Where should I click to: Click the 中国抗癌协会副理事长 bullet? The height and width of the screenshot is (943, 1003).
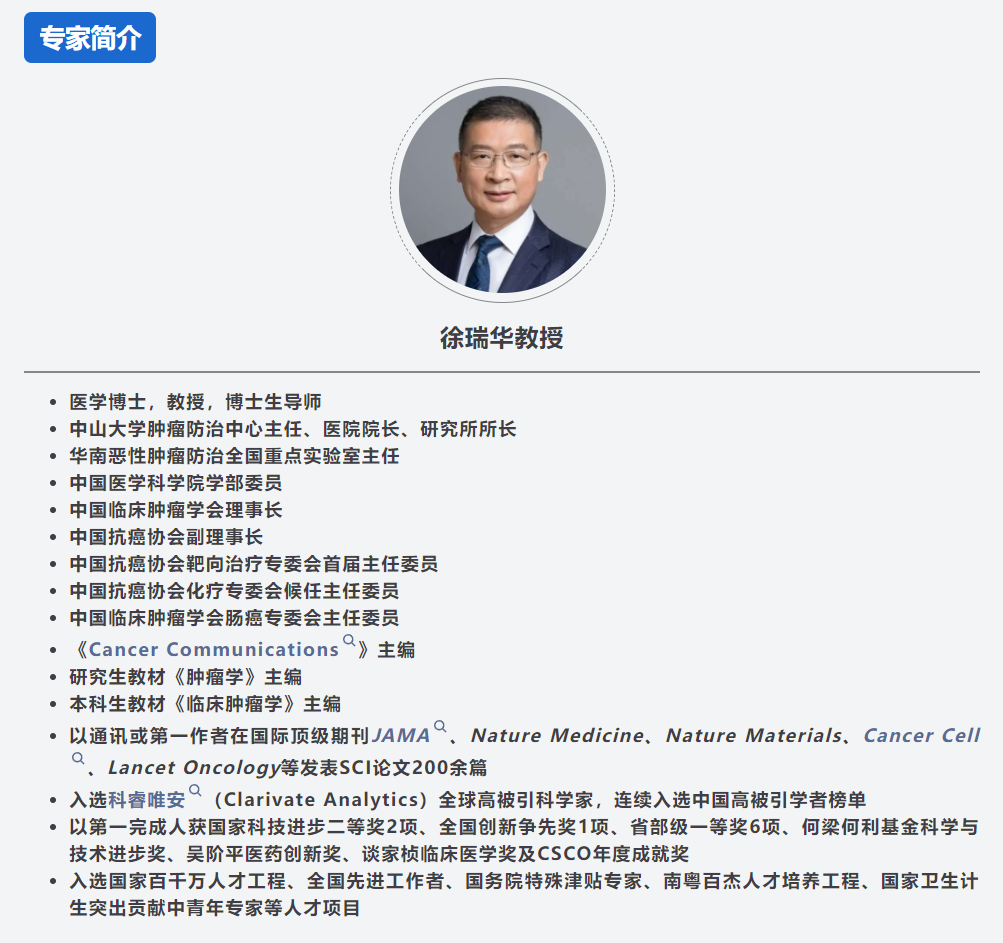coord(166,537)
